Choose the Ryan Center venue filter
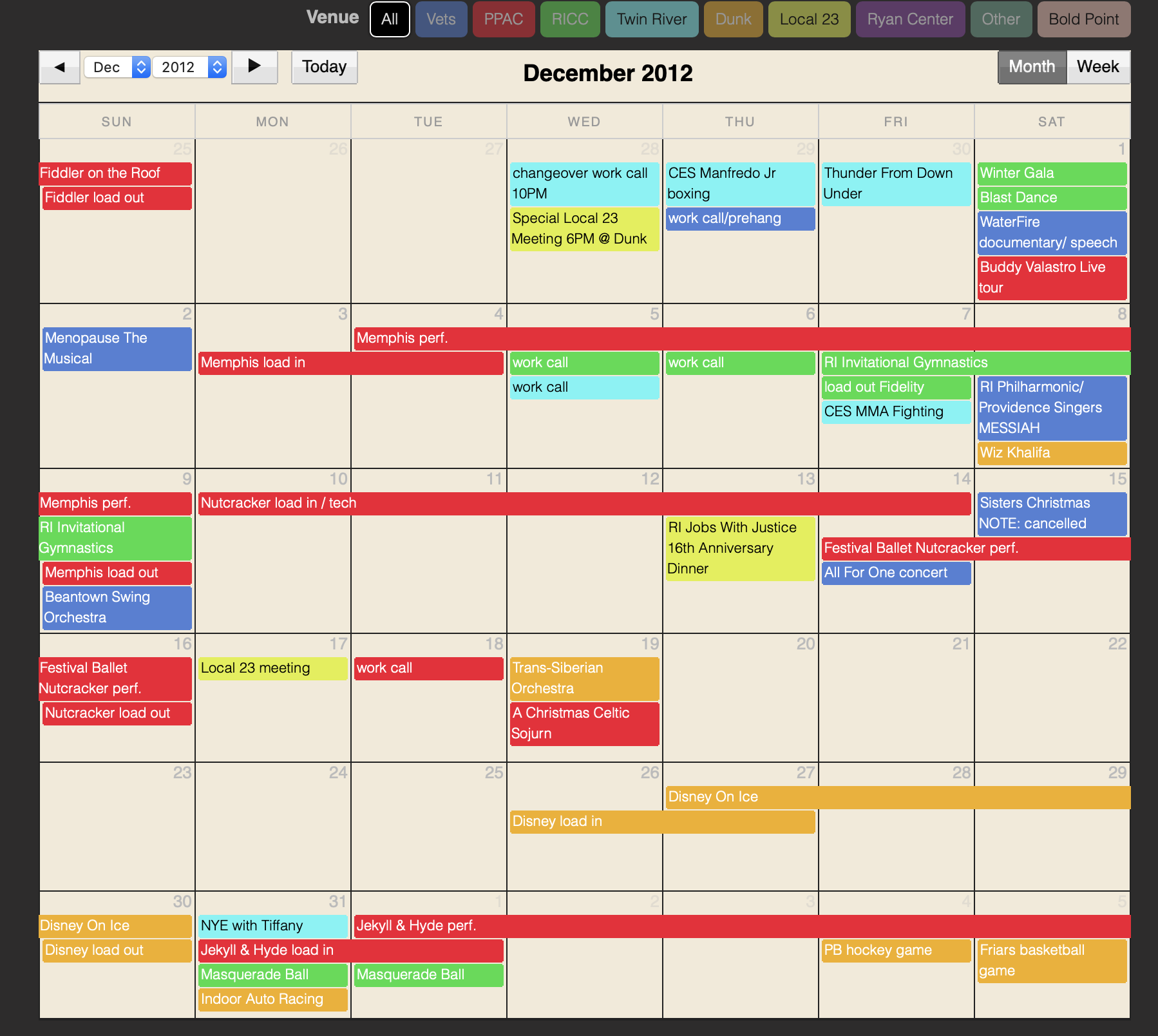Viewport: 1158px width, 1036px height. 909,19
